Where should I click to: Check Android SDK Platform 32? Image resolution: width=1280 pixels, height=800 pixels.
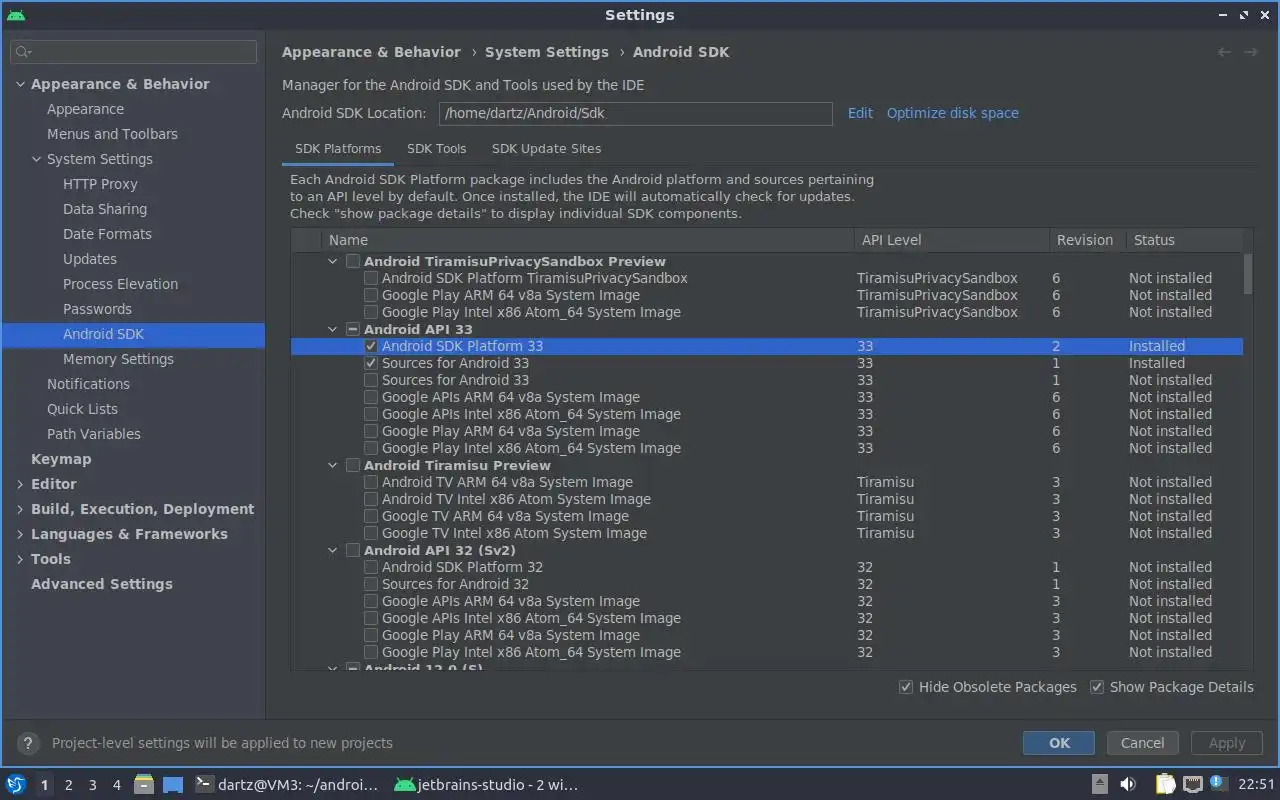click(x=371, y=567)
